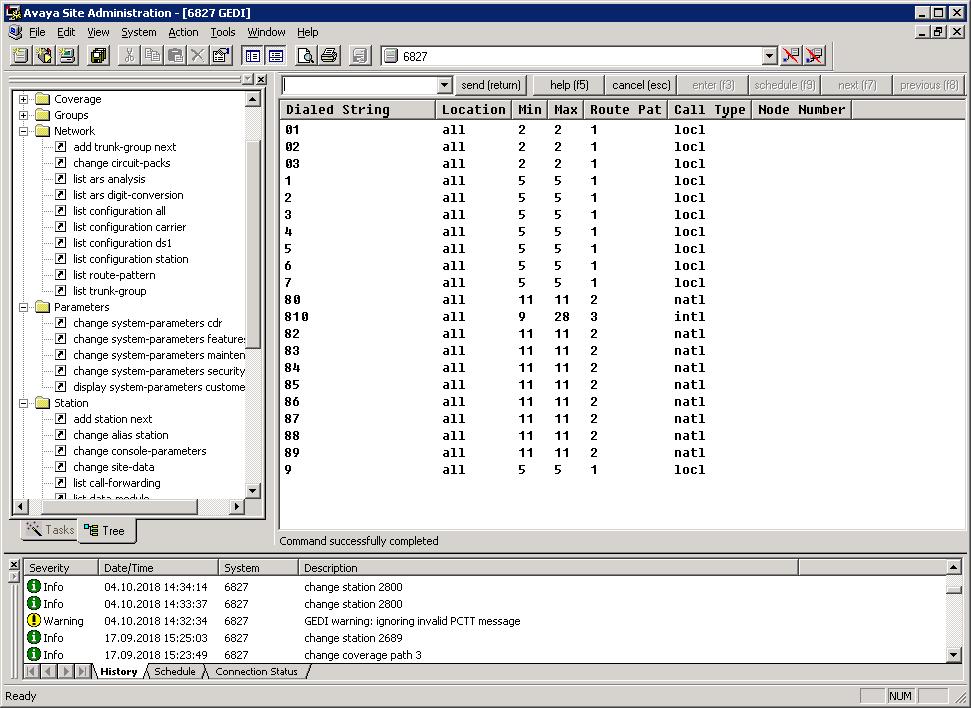971x708 pixels.
Task: Switch to the Schedule tab
Action: (x=175, y=671)
